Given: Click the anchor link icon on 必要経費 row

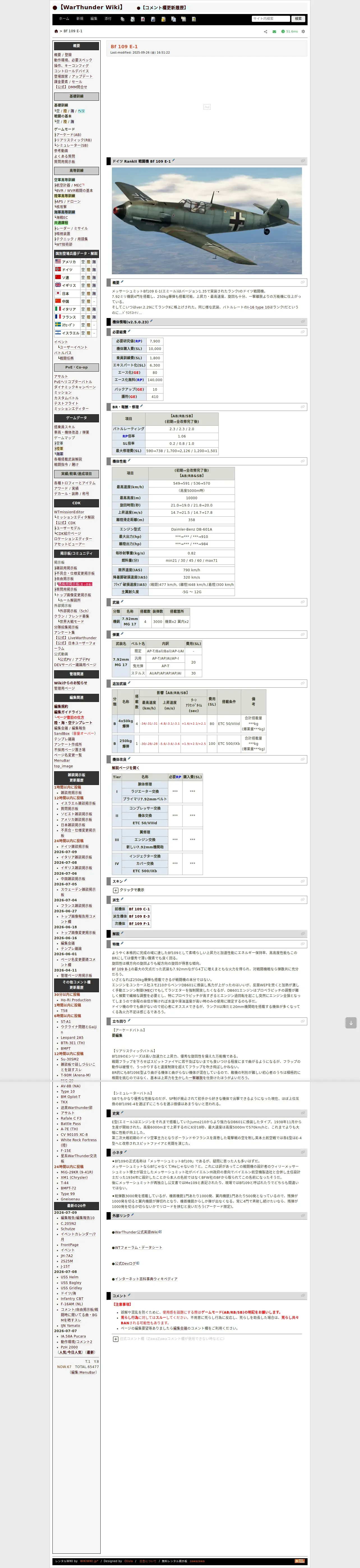Looking at the screenshot, I should click(x=303, y=332).
